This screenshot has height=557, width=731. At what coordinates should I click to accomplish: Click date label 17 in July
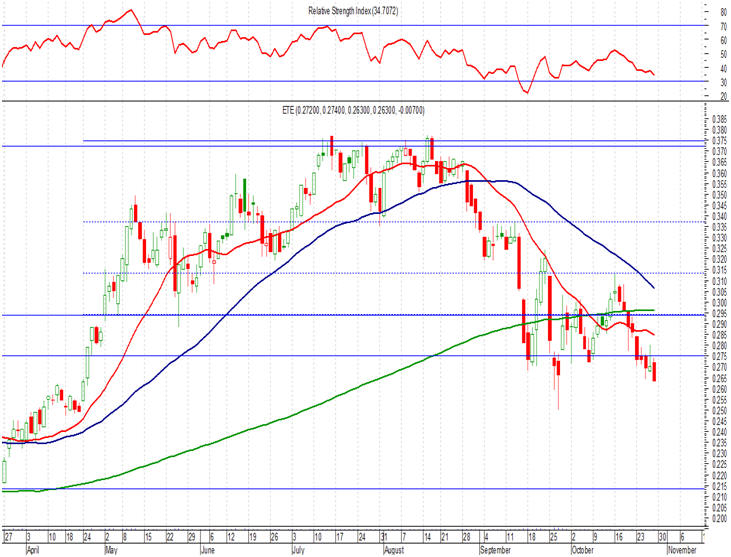tap(340, 537)
